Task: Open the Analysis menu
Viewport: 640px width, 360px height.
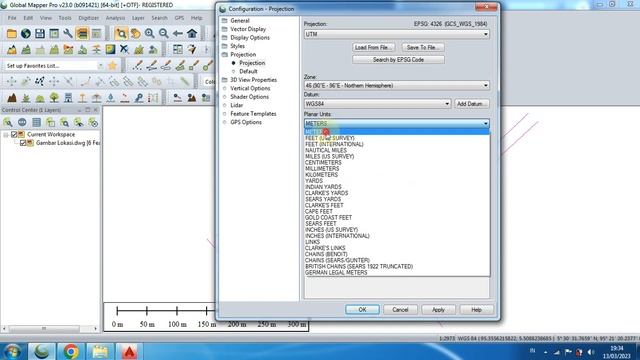Action: coord(115,18)
